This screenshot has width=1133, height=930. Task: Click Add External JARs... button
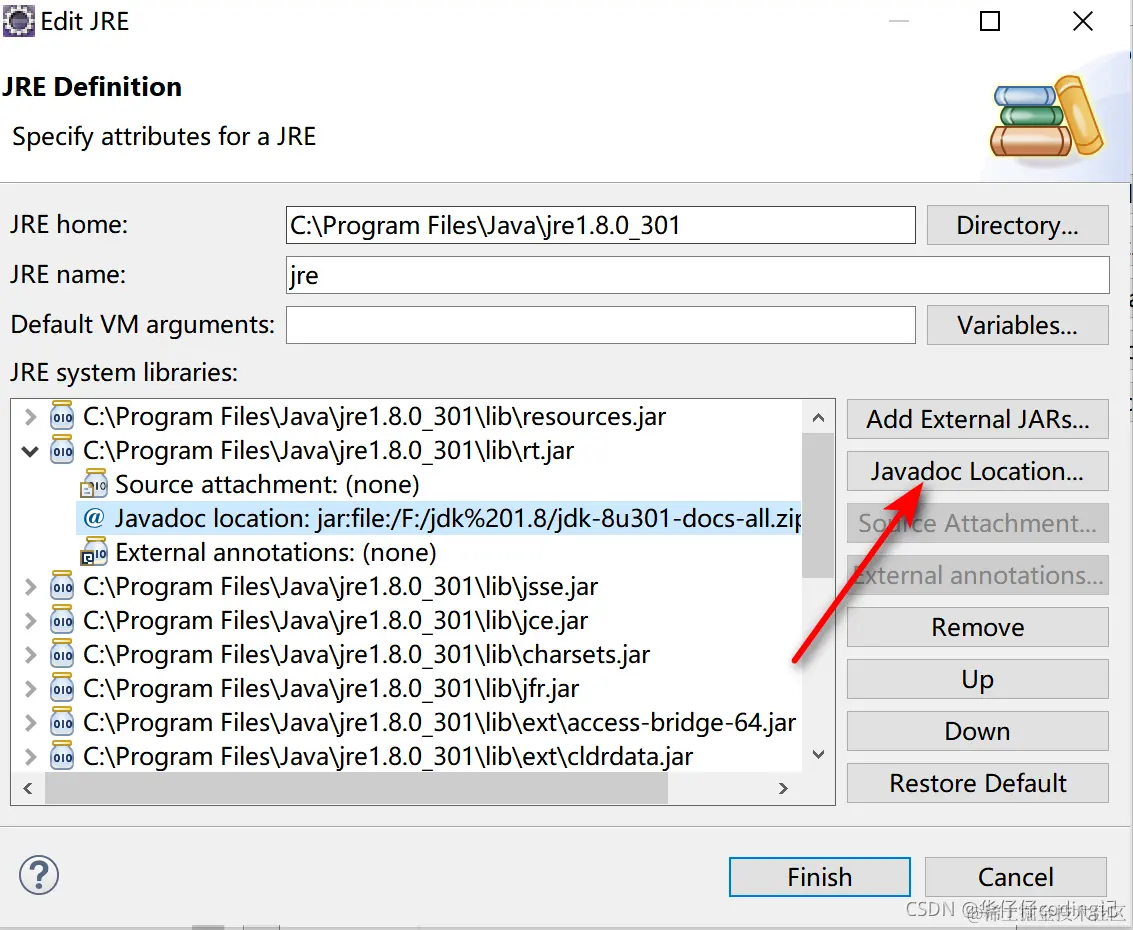[978, 418]
